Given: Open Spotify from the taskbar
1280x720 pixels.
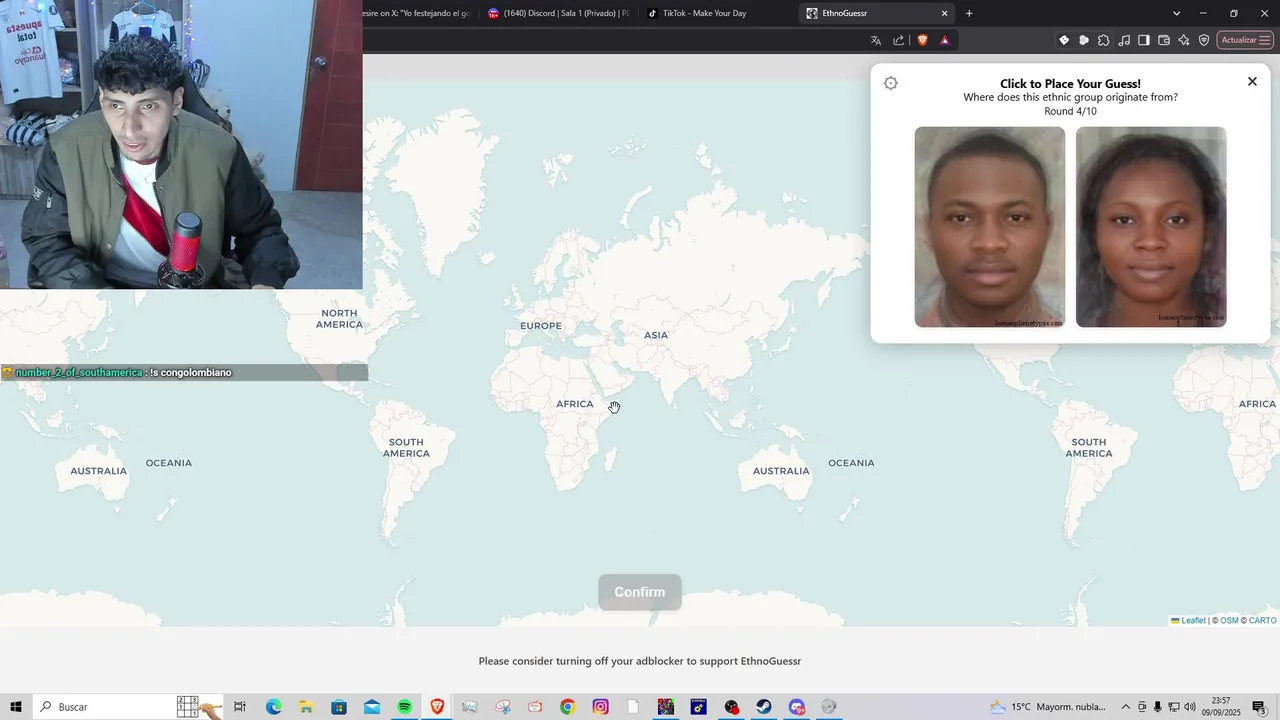Looking at the screenshot, I should (x=404, y=707).
